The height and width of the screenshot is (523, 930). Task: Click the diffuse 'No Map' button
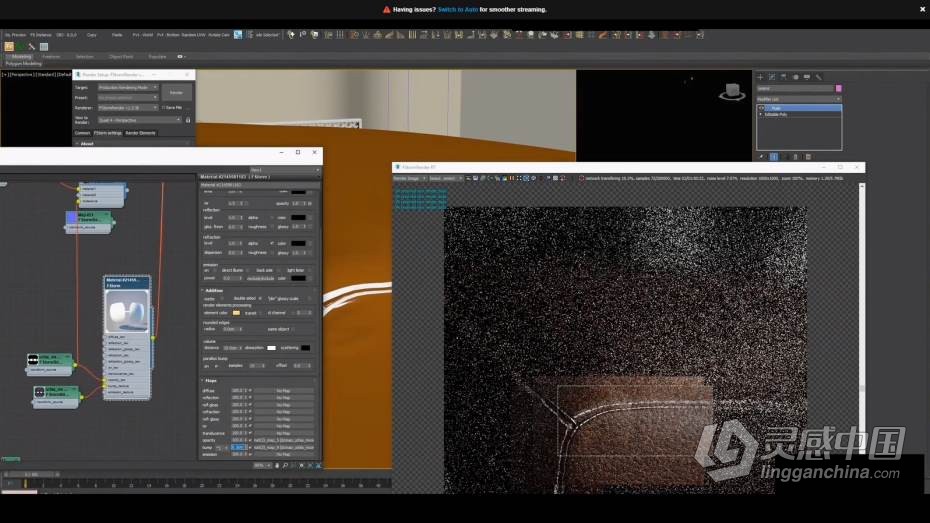[x=284, y=391]
